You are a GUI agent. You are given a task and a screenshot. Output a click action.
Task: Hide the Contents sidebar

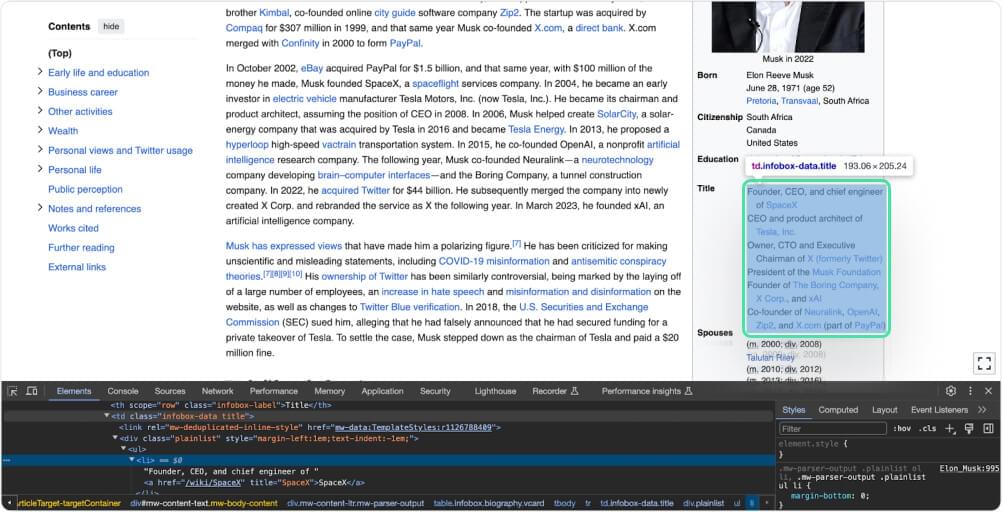coord(111,26)
